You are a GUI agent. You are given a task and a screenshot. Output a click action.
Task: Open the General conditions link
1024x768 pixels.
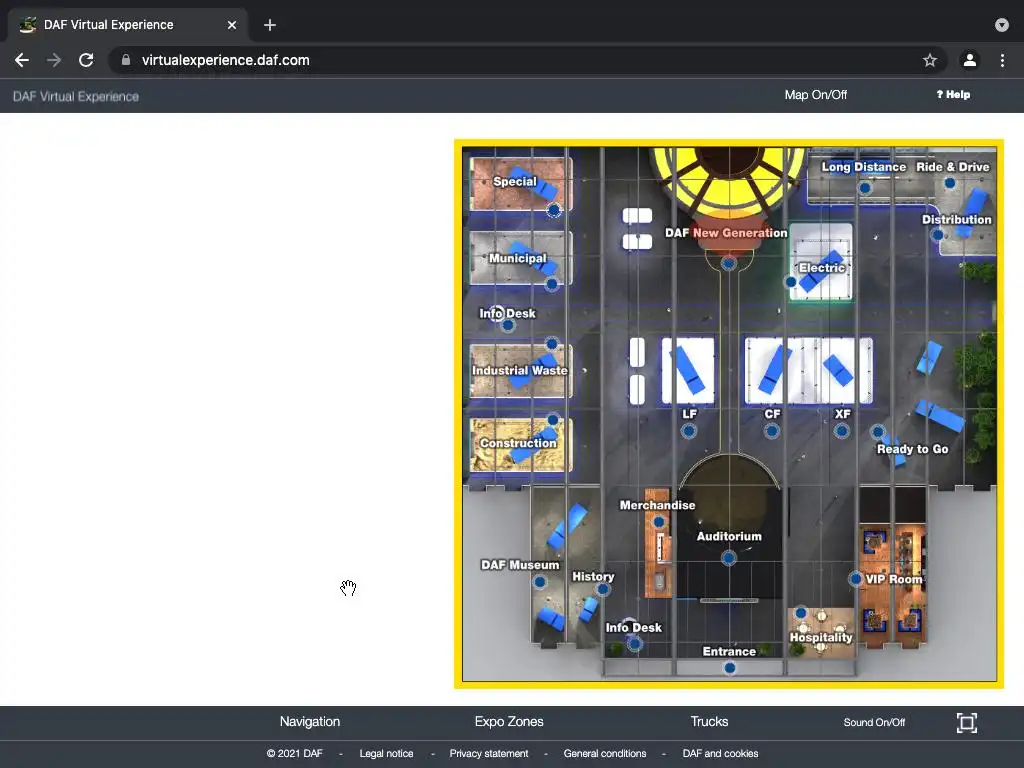(x=605, y=754)
